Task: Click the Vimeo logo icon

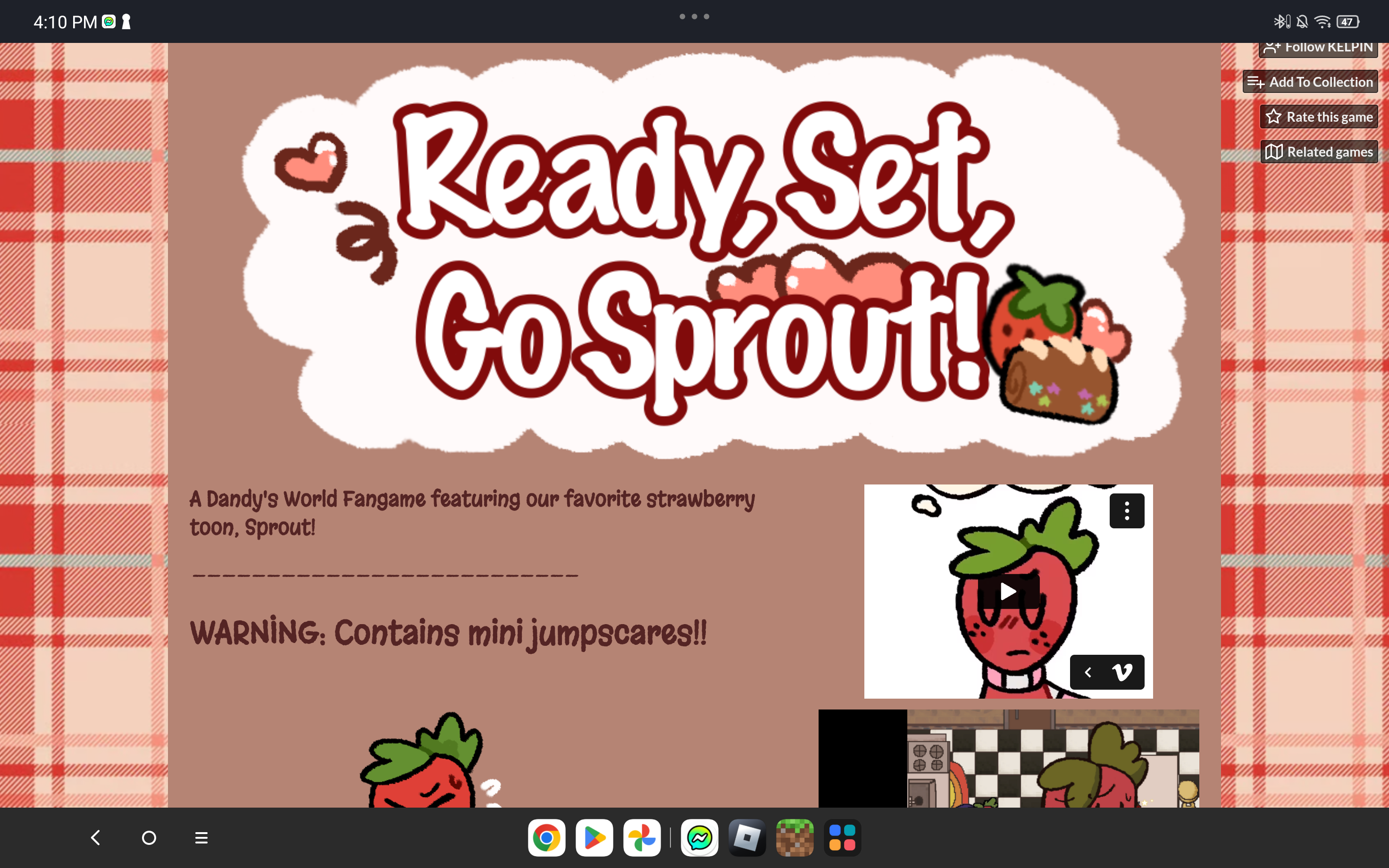Action: click(1122, 672)
